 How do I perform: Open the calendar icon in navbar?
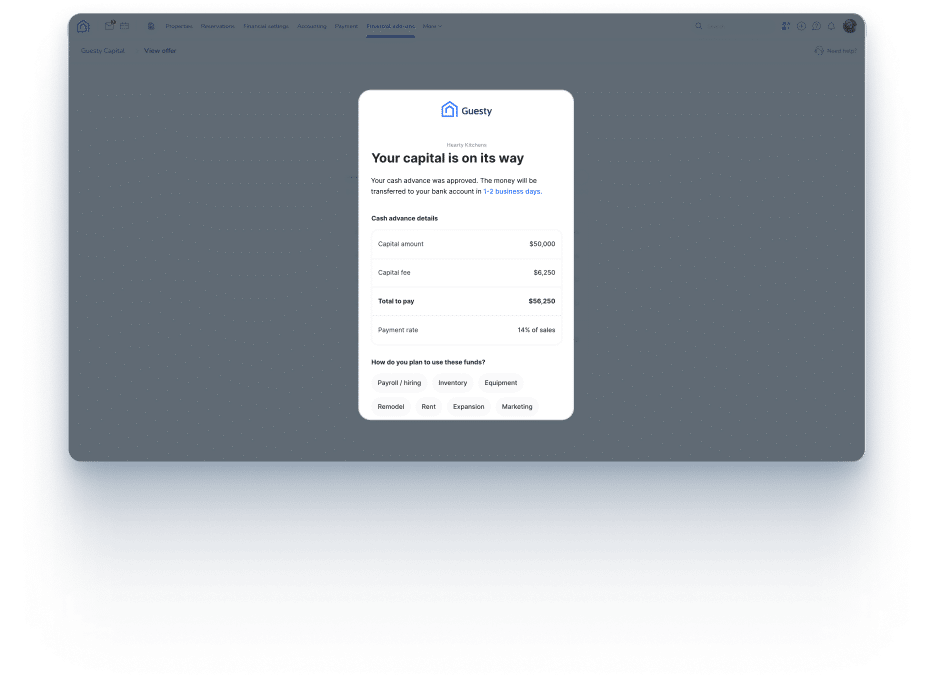124,26
